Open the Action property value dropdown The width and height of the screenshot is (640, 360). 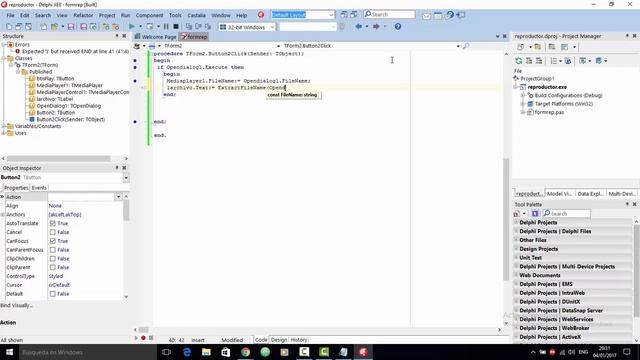118,197
